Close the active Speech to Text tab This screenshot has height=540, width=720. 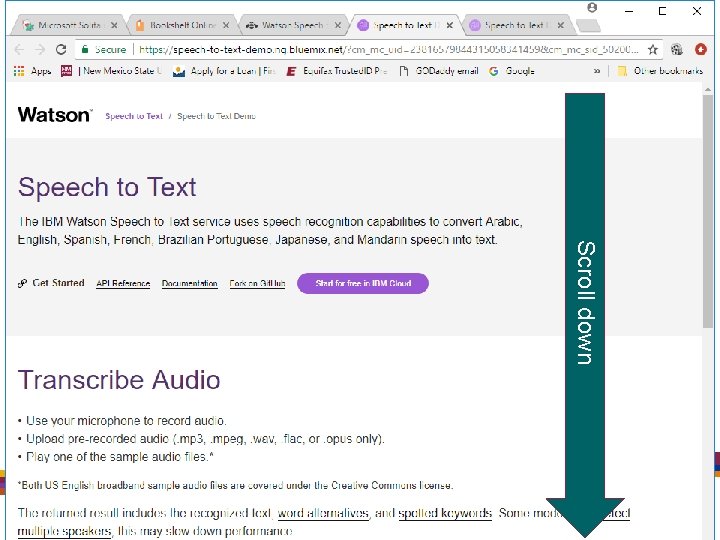click(x=450, y=25)
